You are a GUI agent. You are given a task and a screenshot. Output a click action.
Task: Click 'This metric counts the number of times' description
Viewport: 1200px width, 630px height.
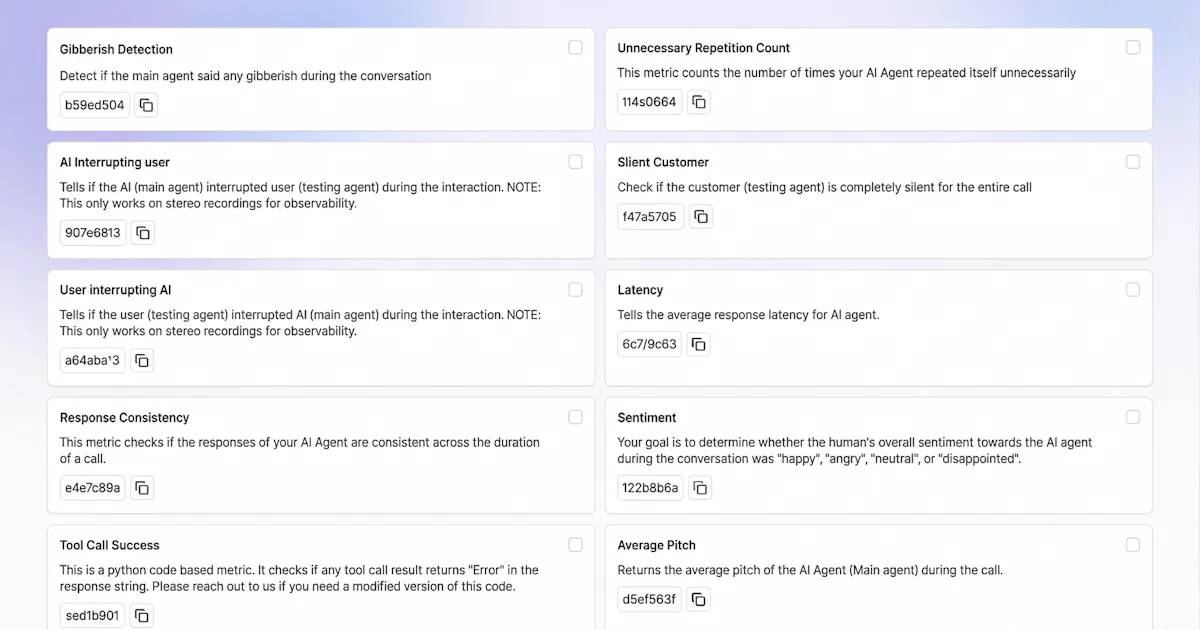[x=847, y=73]
